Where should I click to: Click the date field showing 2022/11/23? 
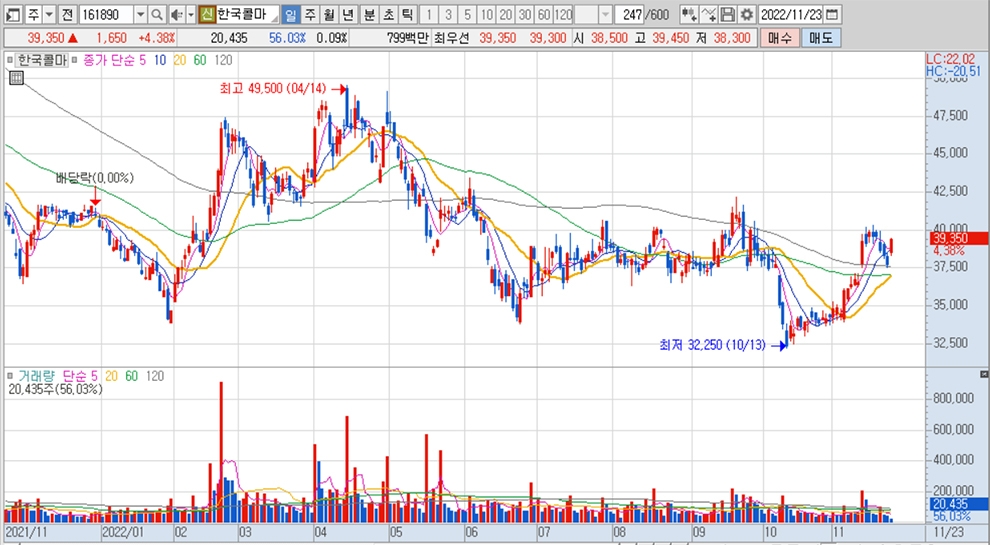(x=791, y=15)
